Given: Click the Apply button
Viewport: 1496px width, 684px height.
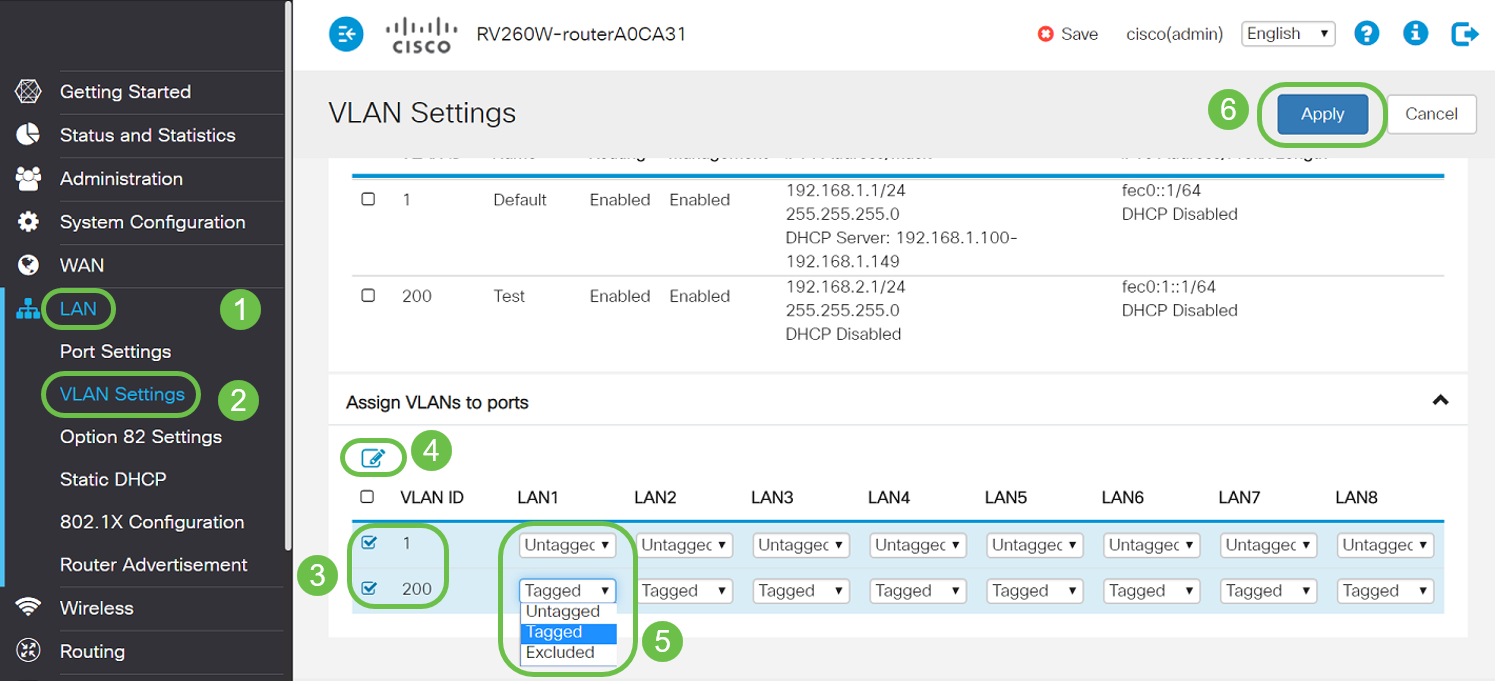Looking at the screenshot, I should [1321, 113].
